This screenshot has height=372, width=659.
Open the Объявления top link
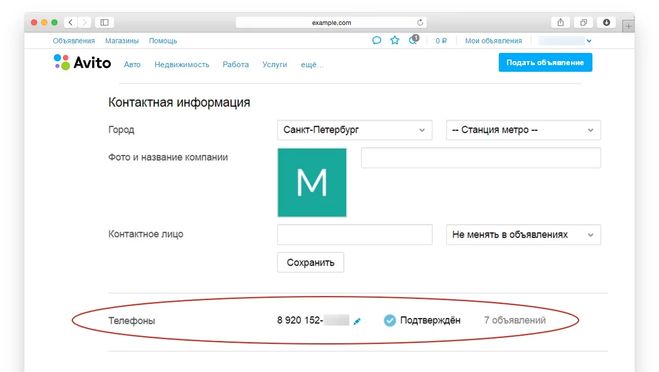pyautogui.click(x=74, y=41)
